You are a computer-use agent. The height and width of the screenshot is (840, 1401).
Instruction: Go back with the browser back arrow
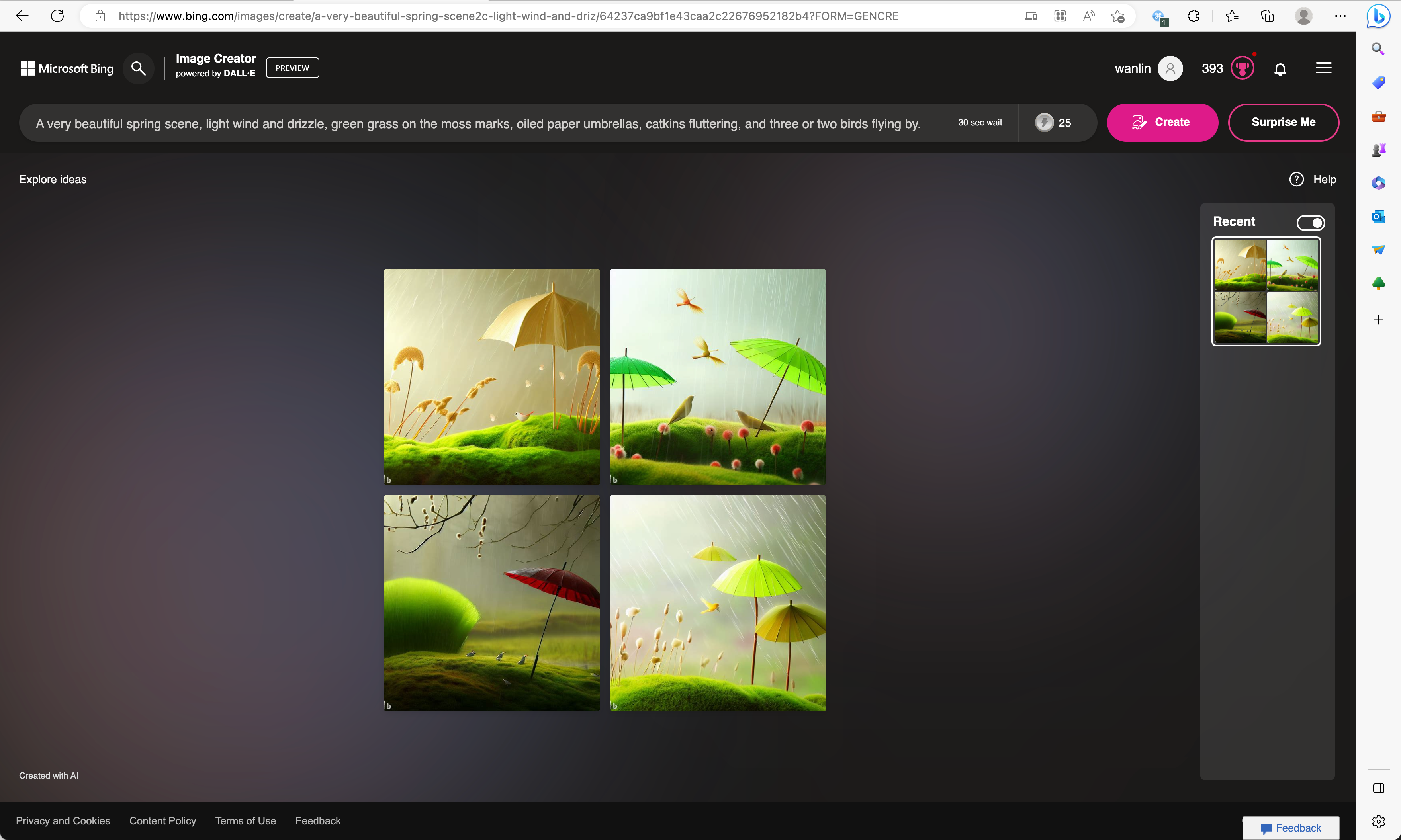22,16
